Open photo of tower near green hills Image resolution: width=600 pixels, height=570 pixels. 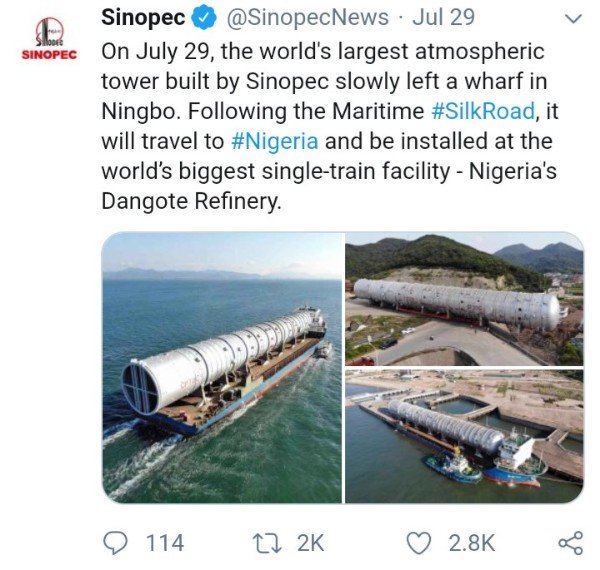point(464,299)
